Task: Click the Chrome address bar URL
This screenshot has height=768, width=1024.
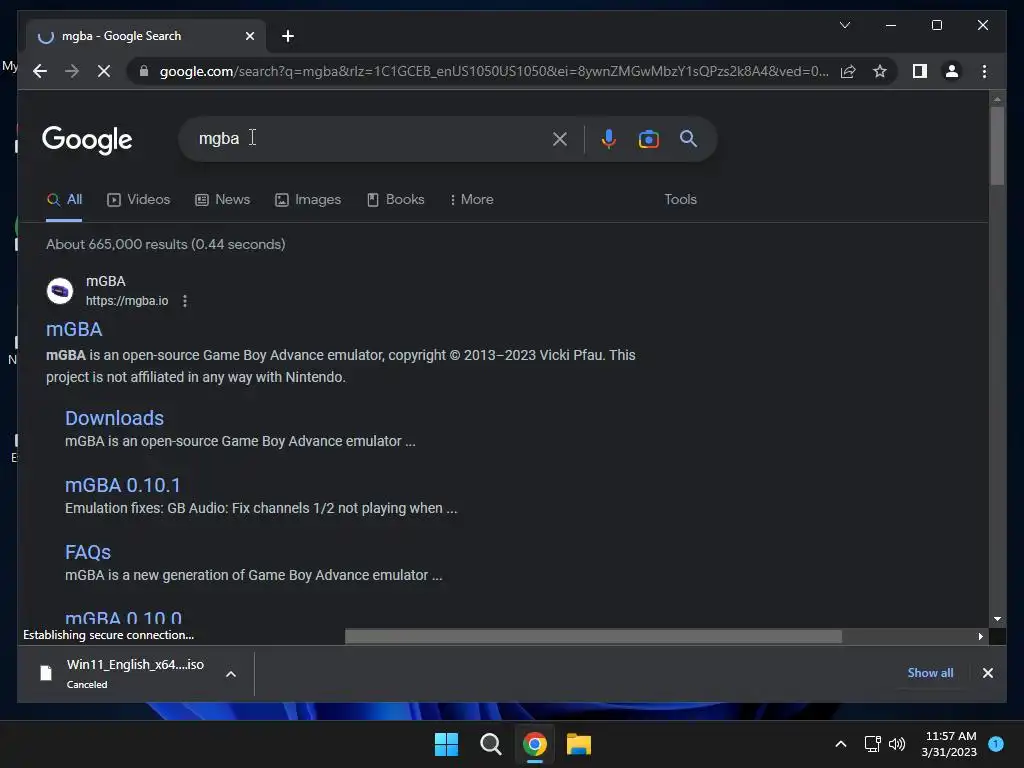Action: click(x=494, y=71)
